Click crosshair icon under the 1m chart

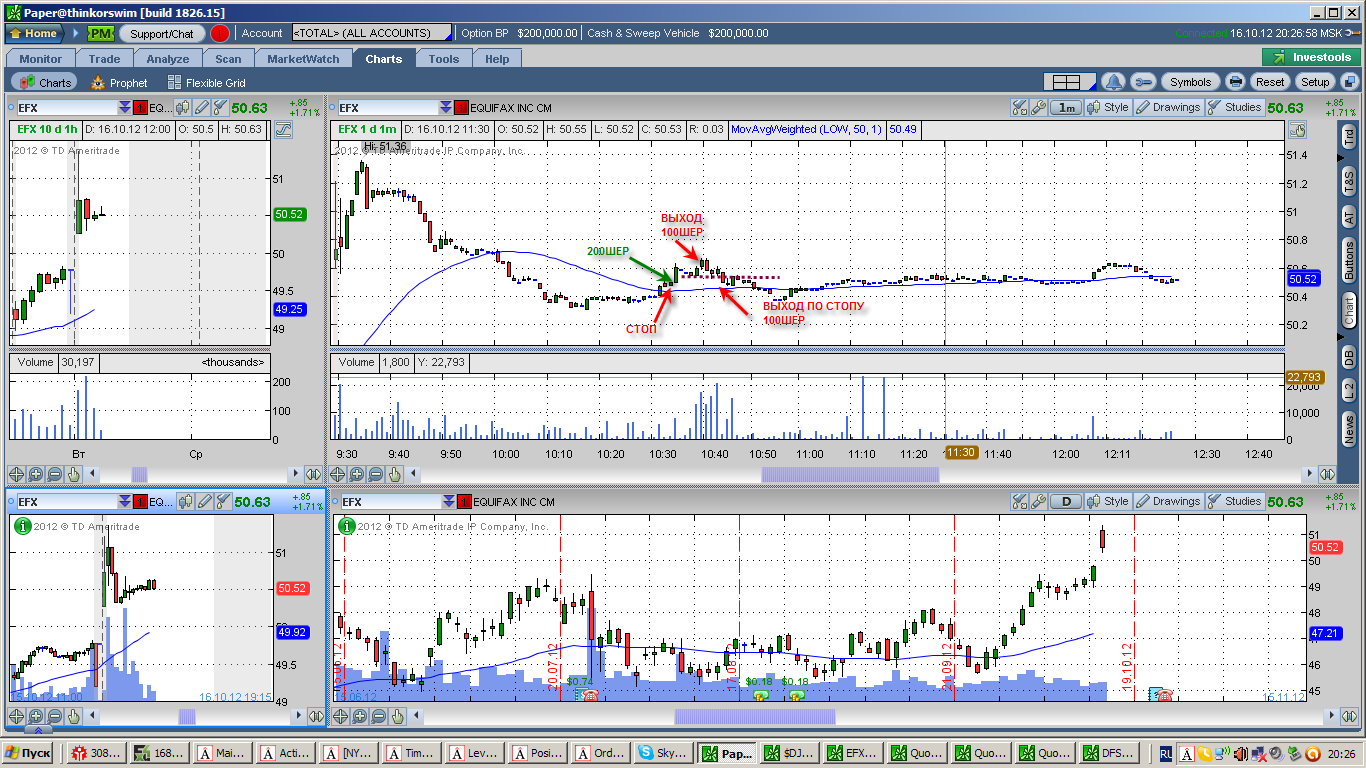[x=339, y=475]
